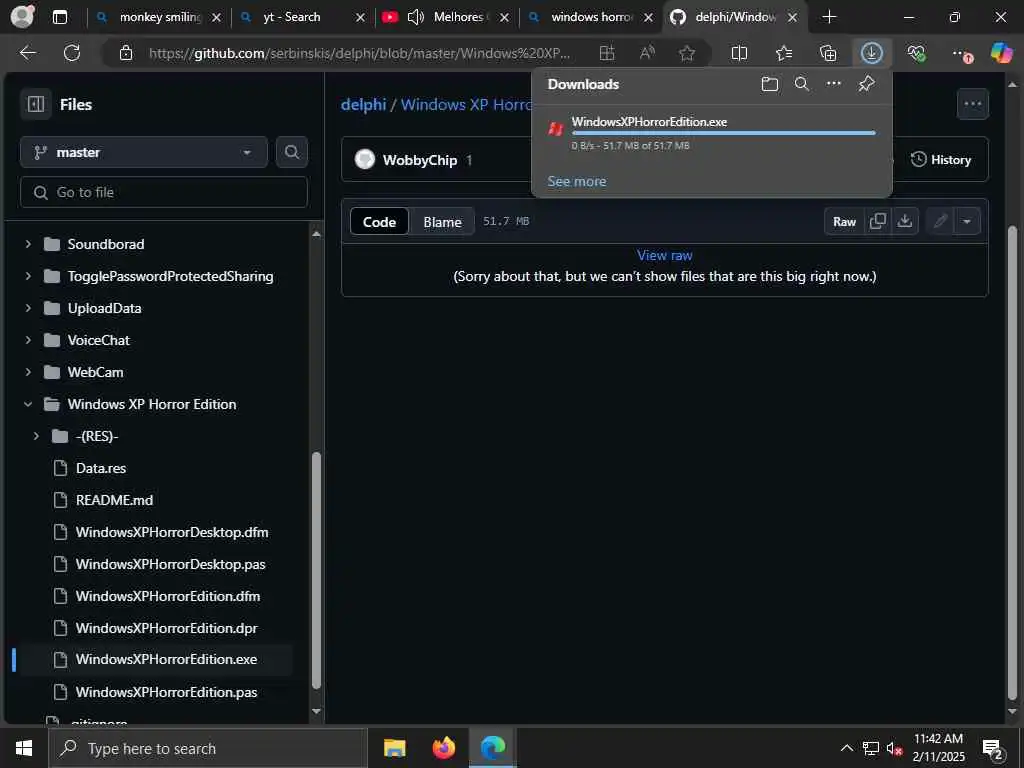Add this page to favorites star
1024x768 pixels.
(x=687, y=53)
